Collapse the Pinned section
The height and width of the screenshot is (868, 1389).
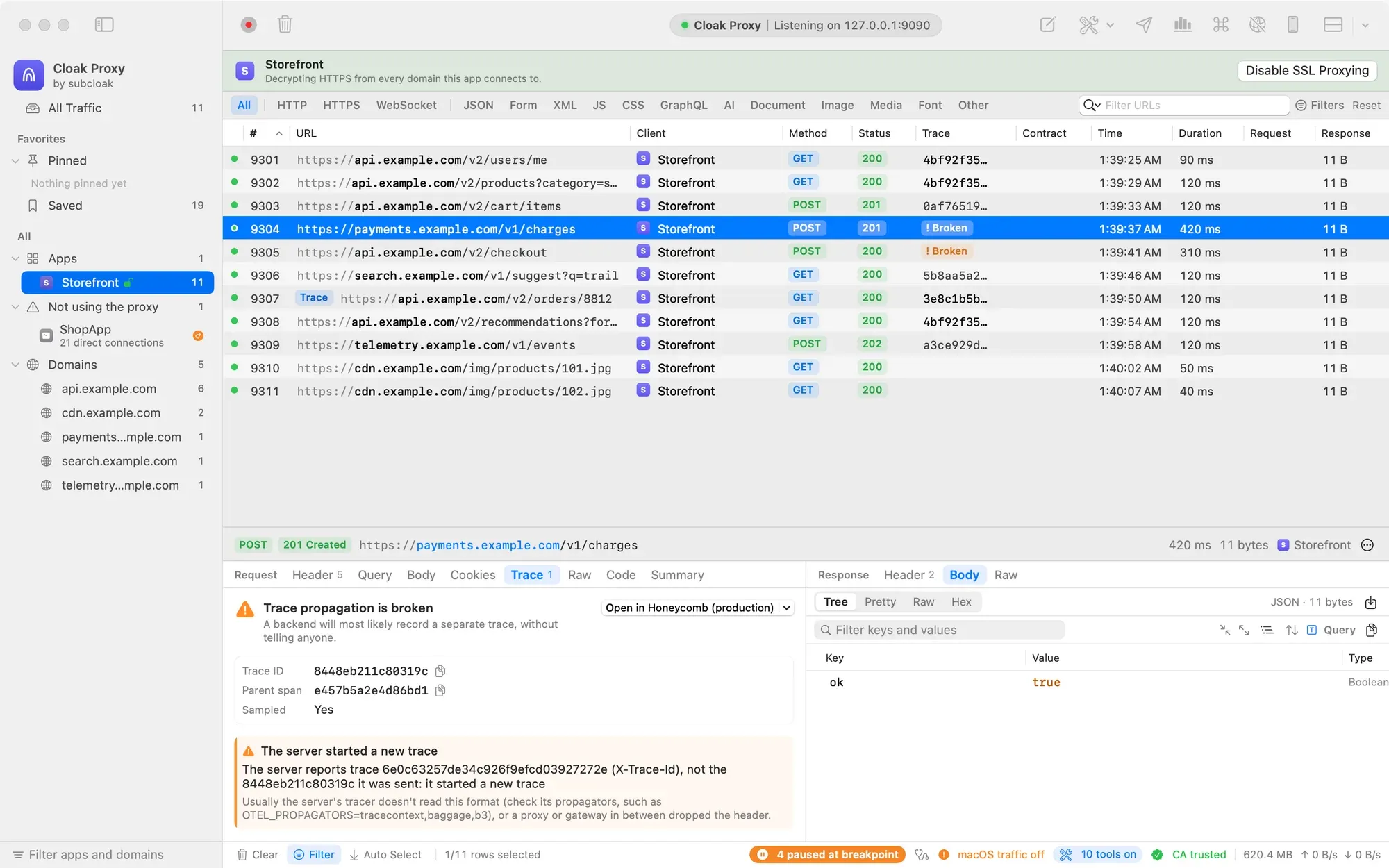15,161
